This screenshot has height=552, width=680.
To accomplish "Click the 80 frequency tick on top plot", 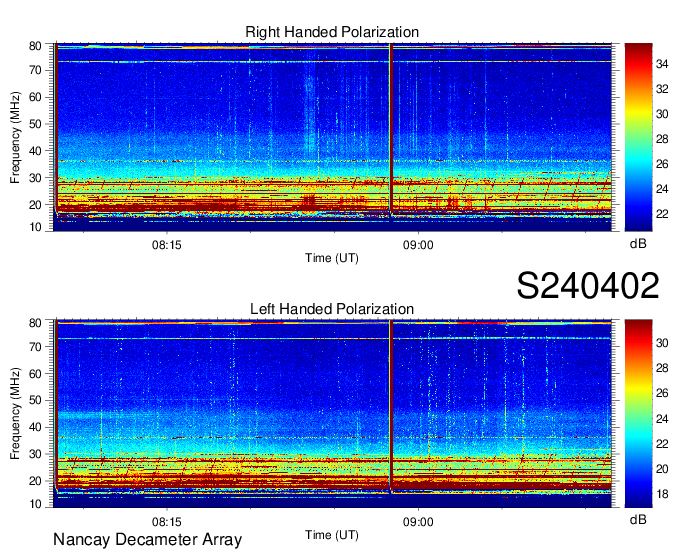I will [x=35, y=46].
